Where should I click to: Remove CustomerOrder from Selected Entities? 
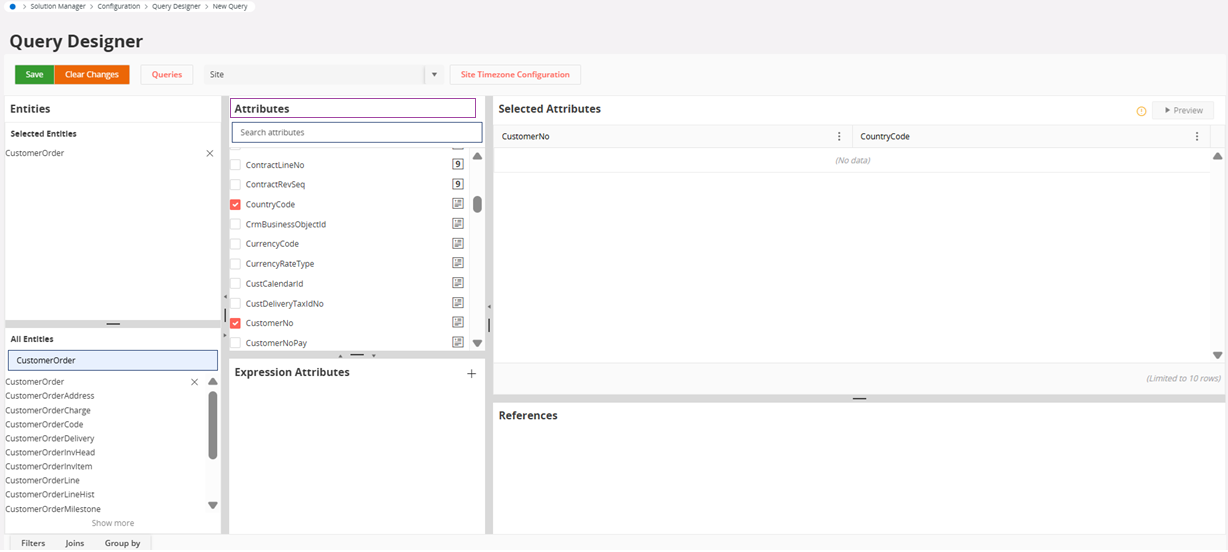[209, 153]
